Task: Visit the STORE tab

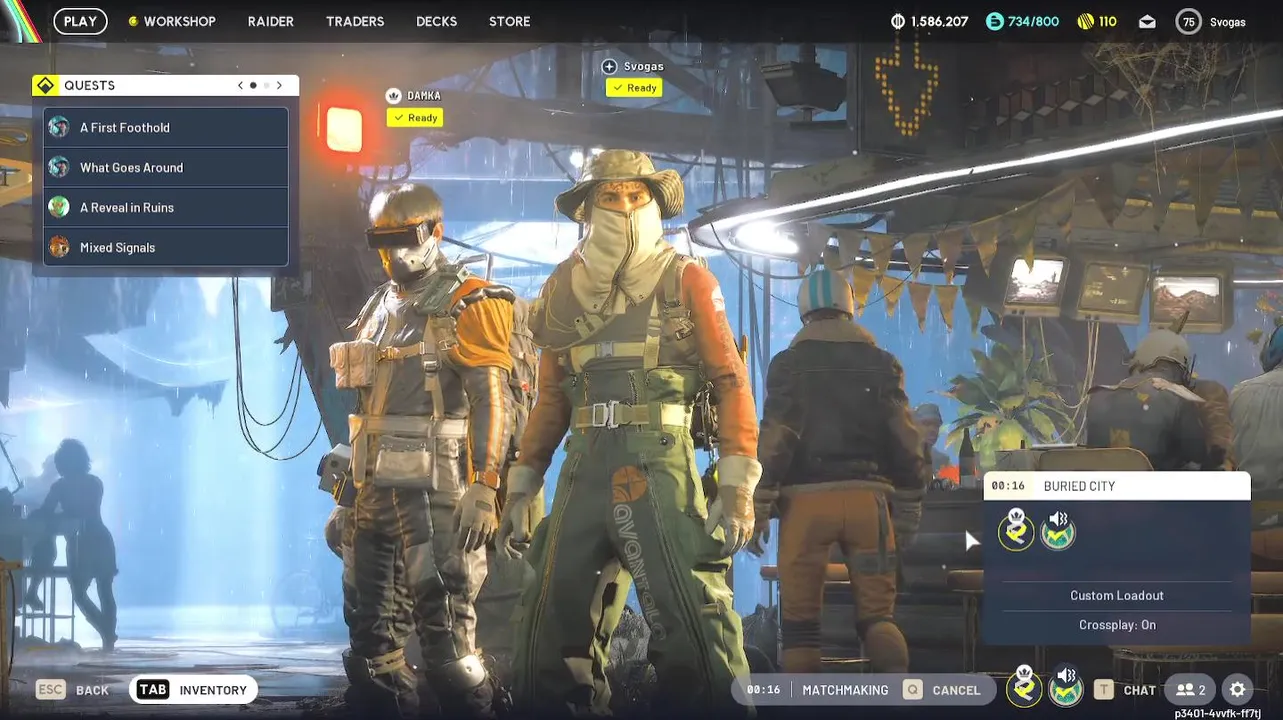Action: 510,21
